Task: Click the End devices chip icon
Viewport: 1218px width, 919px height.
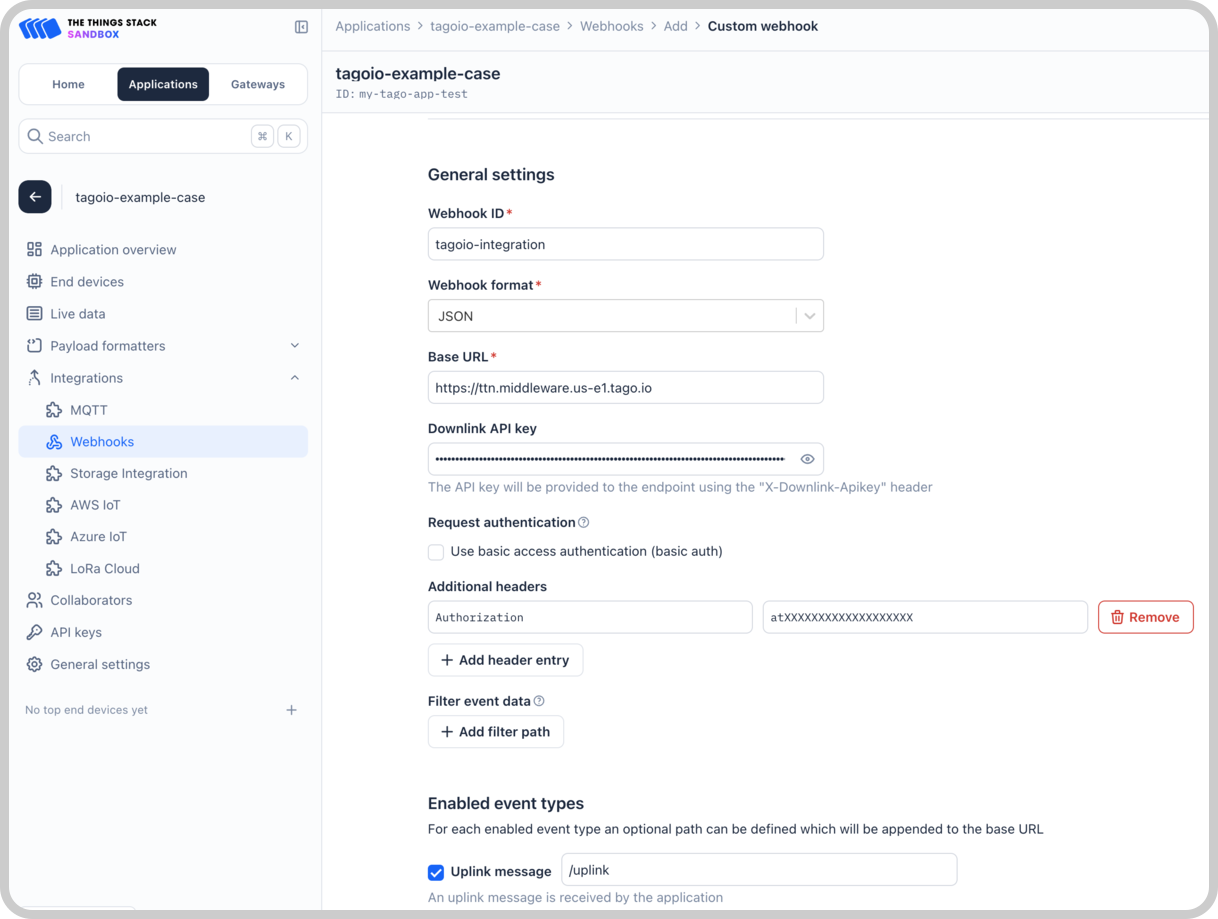Action: point(34,281)
